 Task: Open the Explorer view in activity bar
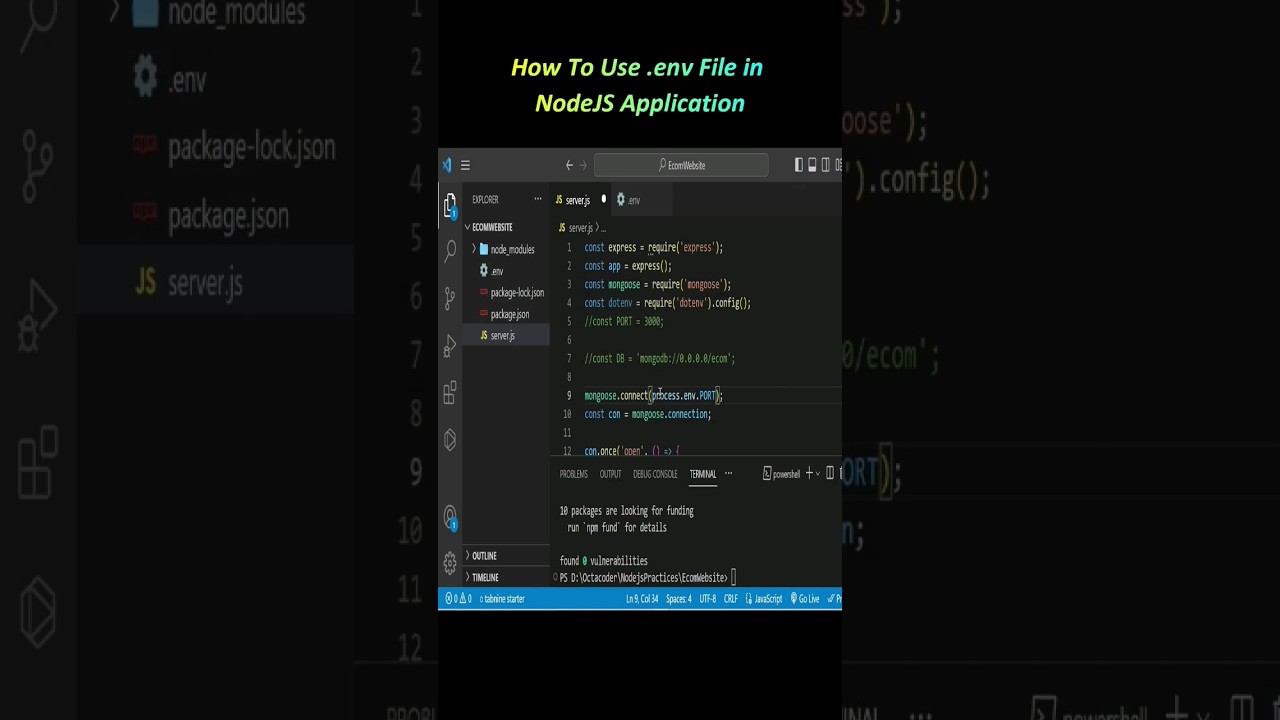click(450, 204)
